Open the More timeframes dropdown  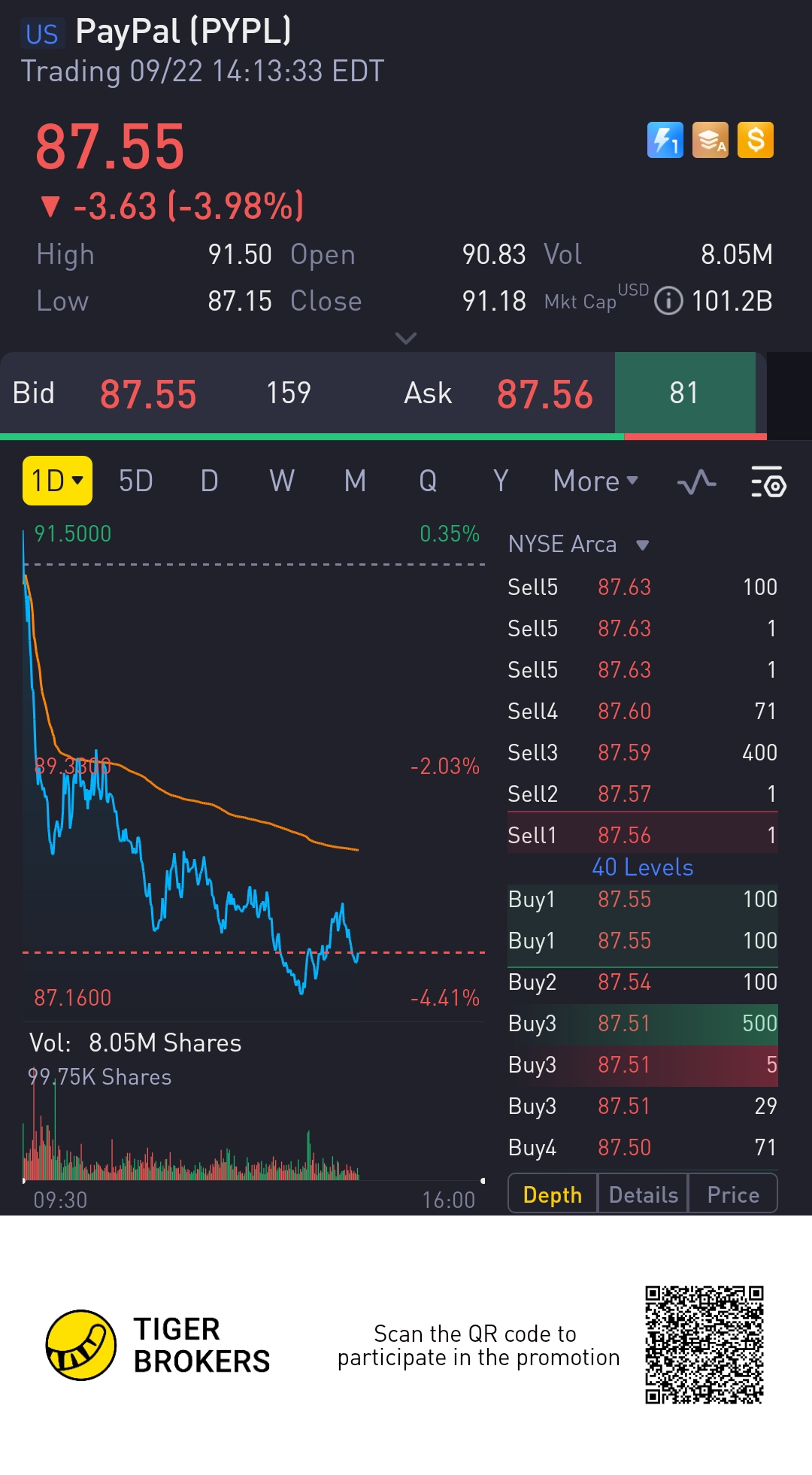coord(595,481)
